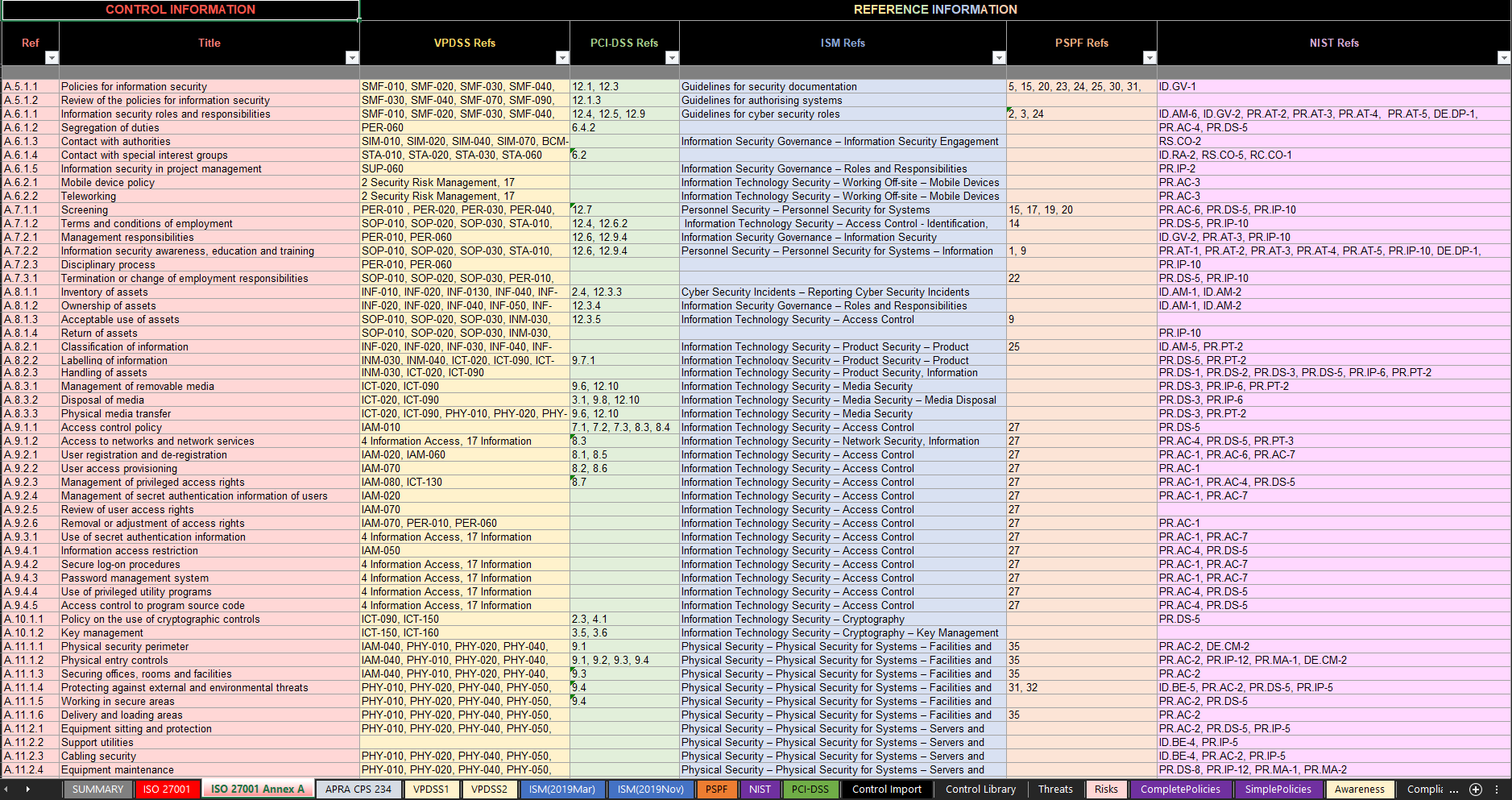Screen dimensions: 1512x800
Task: Open the Ref column filter dropdown
Action: [52, 57]
